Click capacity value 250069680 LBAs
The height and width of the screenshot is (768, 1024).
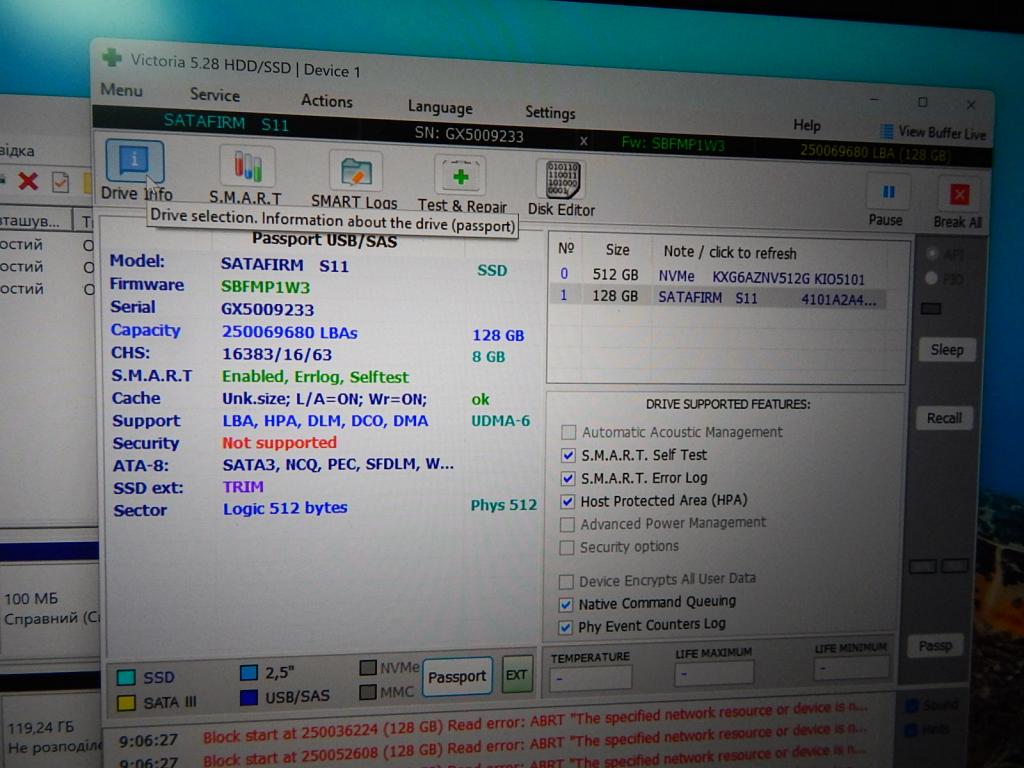coord(289,332)
